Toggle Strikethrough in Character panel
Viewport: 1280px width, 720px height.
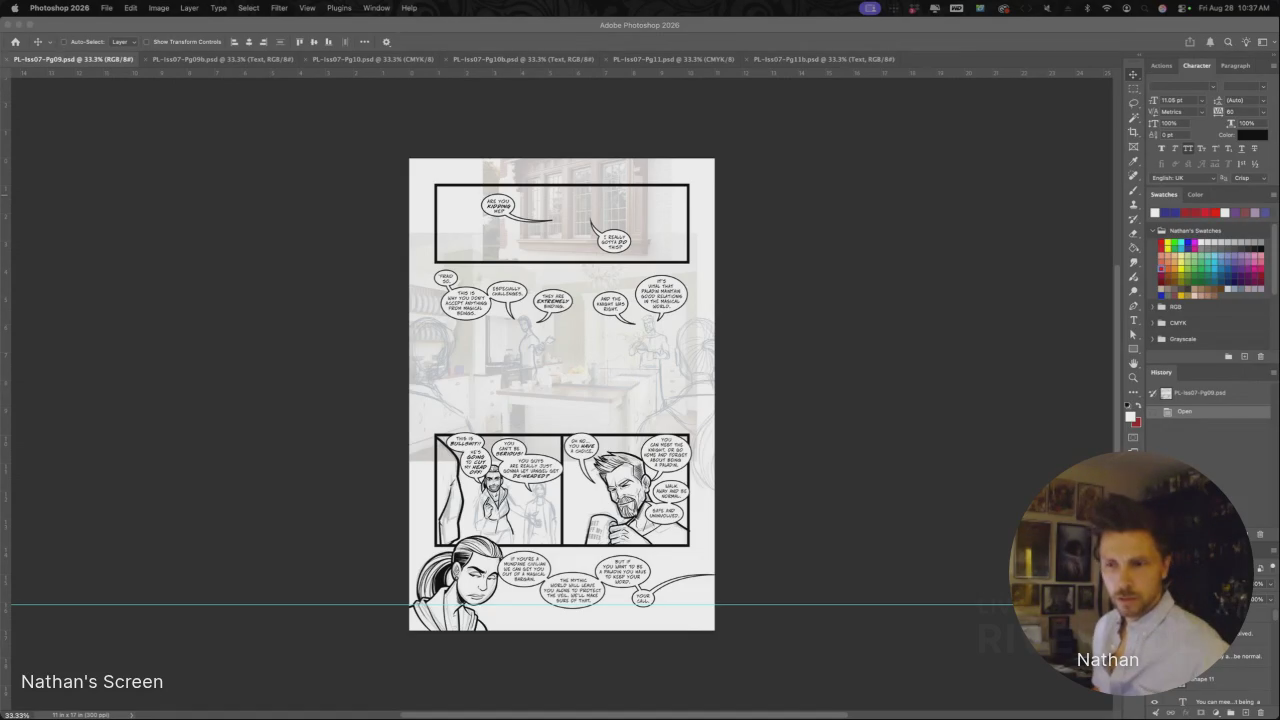1254,148
